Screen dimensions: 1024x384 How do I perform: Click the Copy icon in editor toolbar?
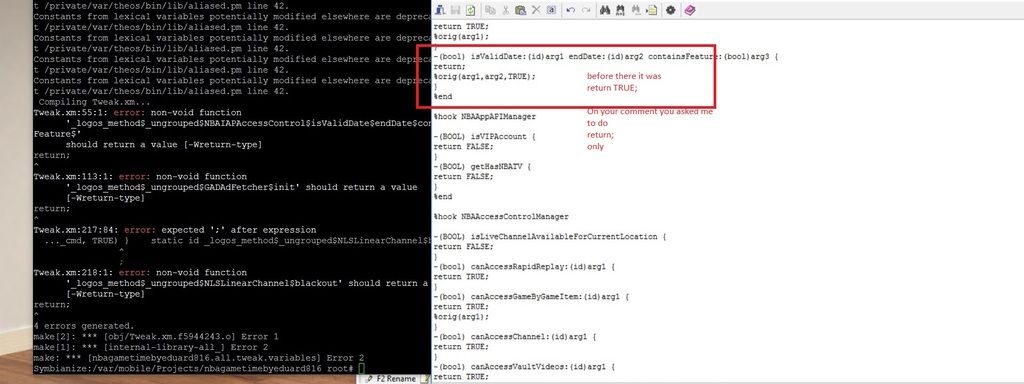pyautogui.click(x=490, y=10)
